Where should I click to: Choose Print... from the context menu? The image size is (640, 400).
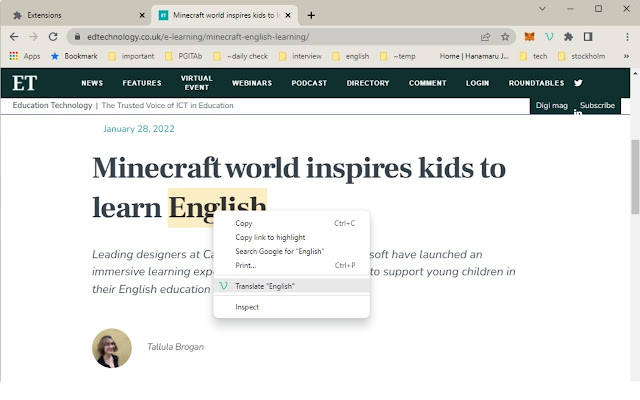[x=291, y=265]
